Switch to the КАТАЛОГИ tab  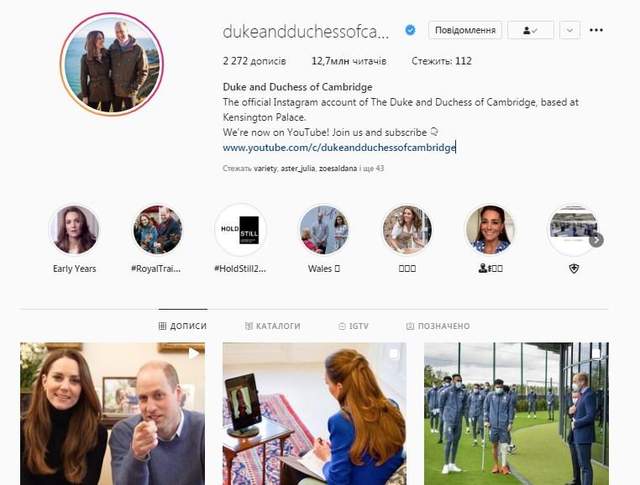tap(273, 326)
